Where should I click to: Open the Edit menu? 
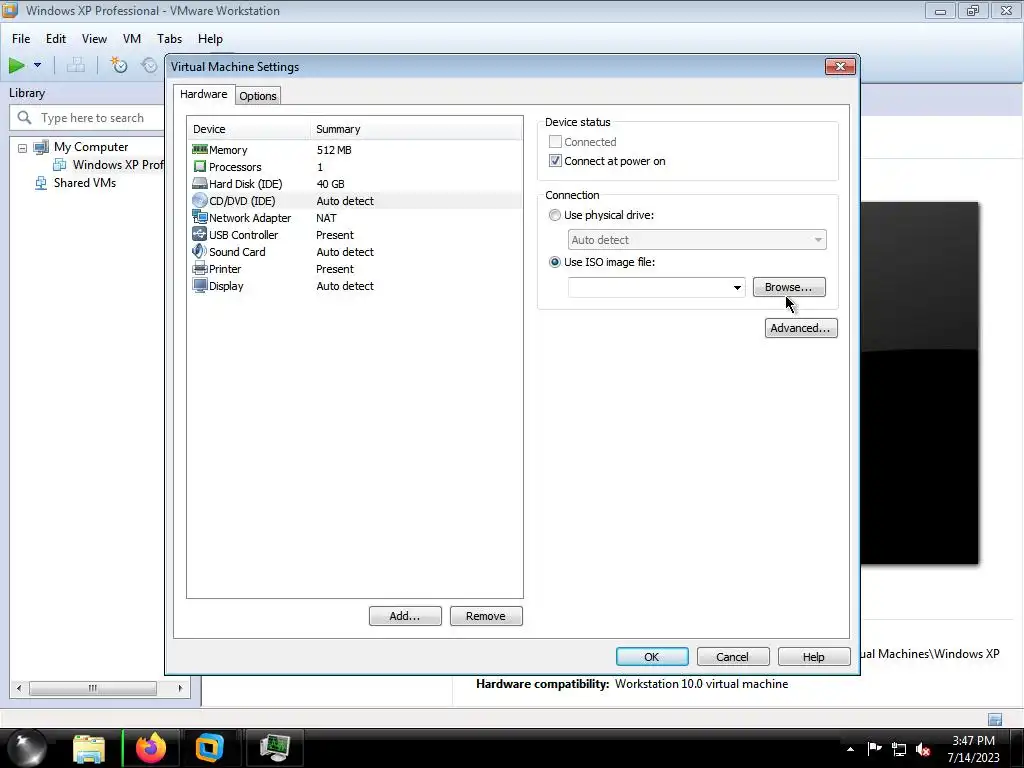[x=56, y=39]
